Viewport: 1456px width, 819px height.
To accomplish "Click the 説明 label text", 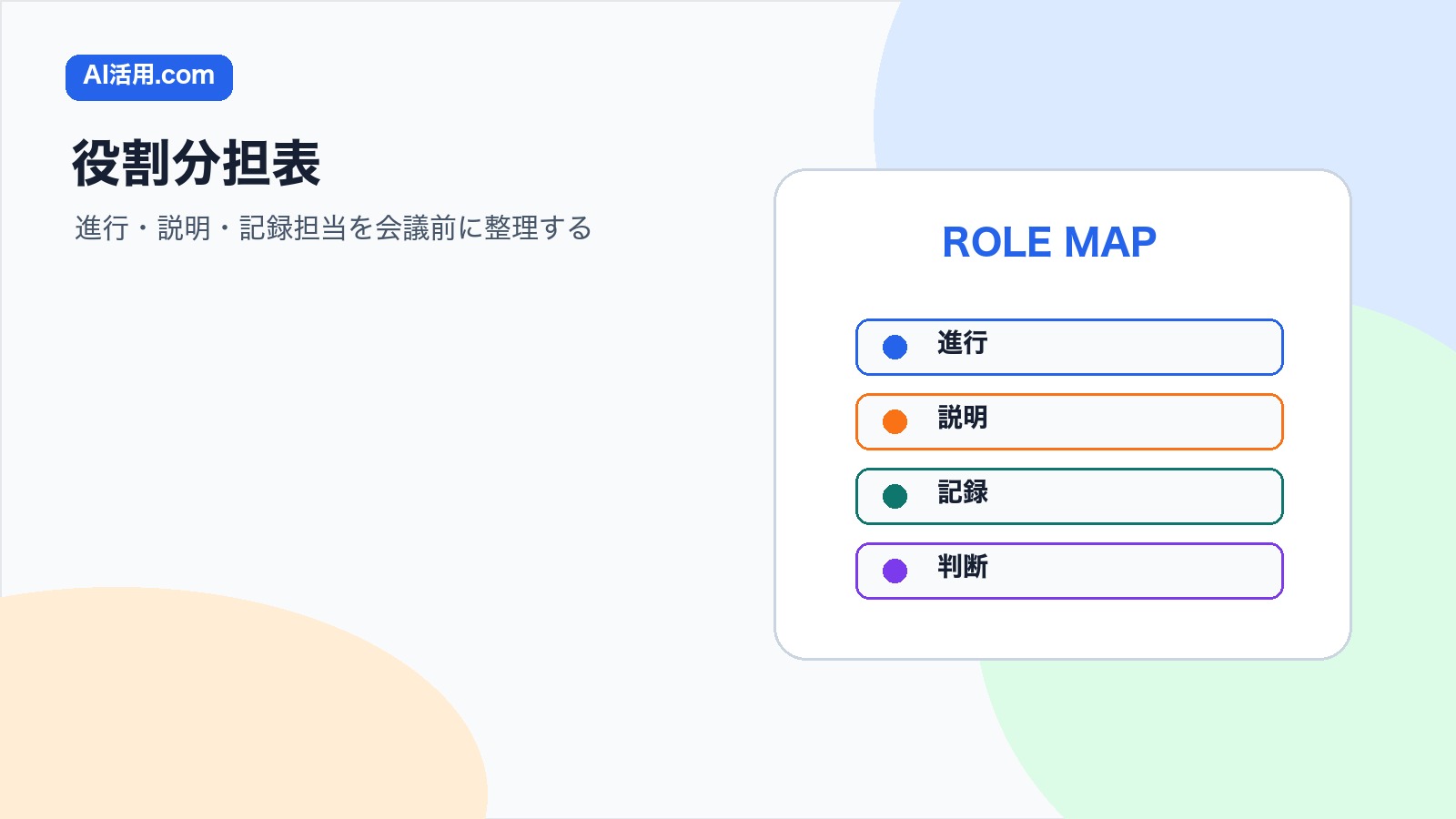I will click(963, 418).
